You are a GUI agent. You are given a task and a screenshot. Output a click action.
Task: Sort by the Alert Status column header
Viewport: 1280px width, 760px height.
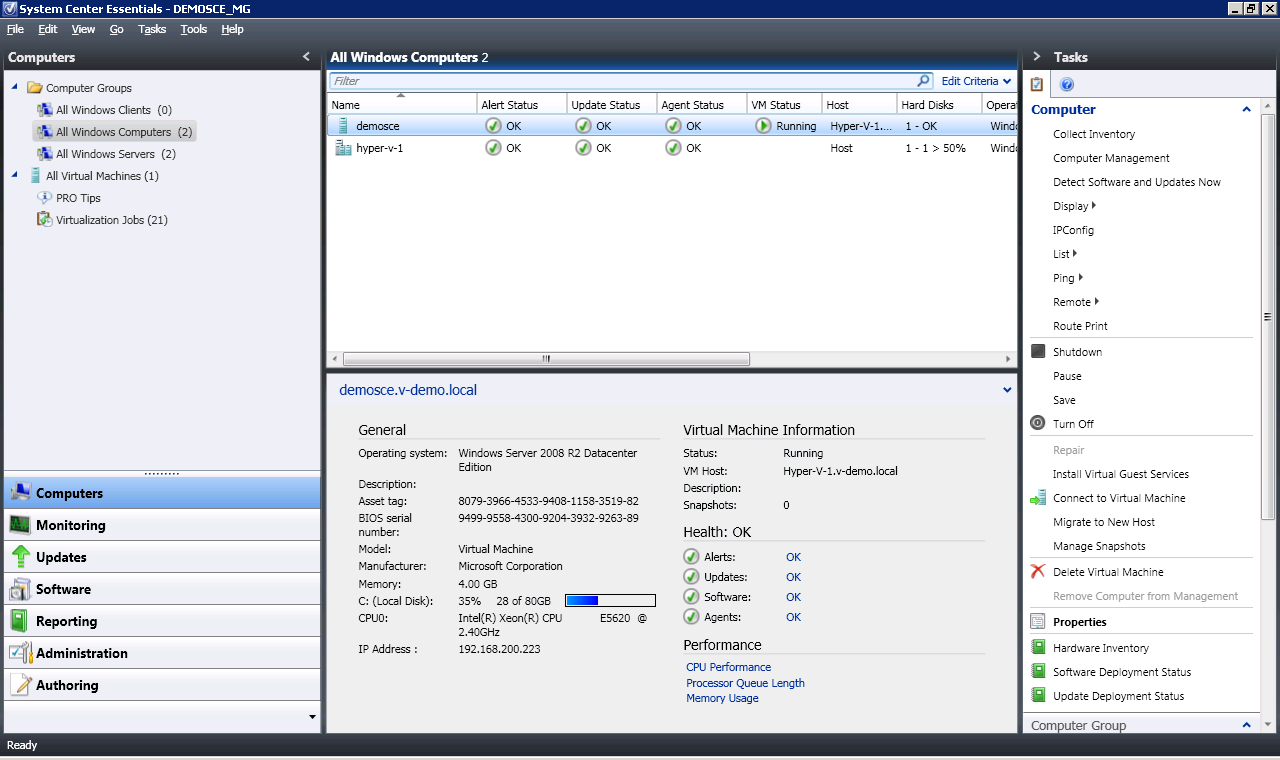pos(522,104)
